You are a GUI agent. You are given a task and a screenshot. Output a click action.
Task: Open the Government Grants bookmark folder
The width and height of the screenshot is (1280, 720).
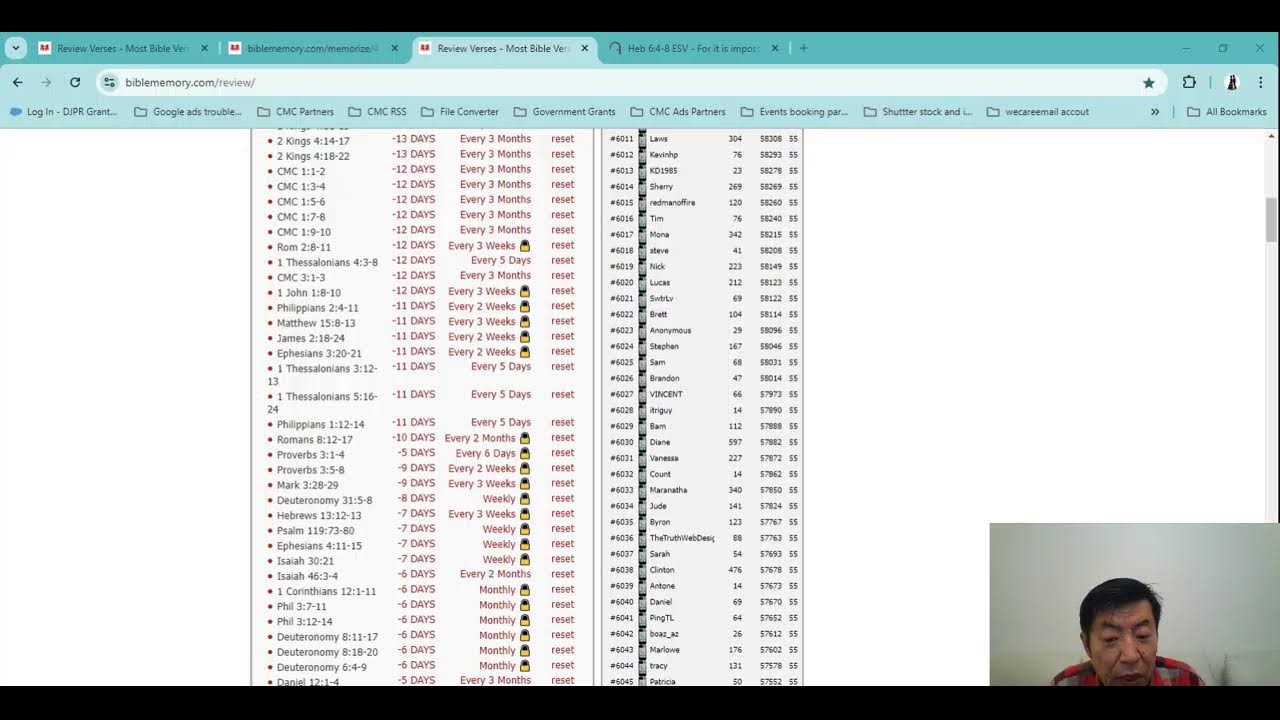(x=566, y=112)
